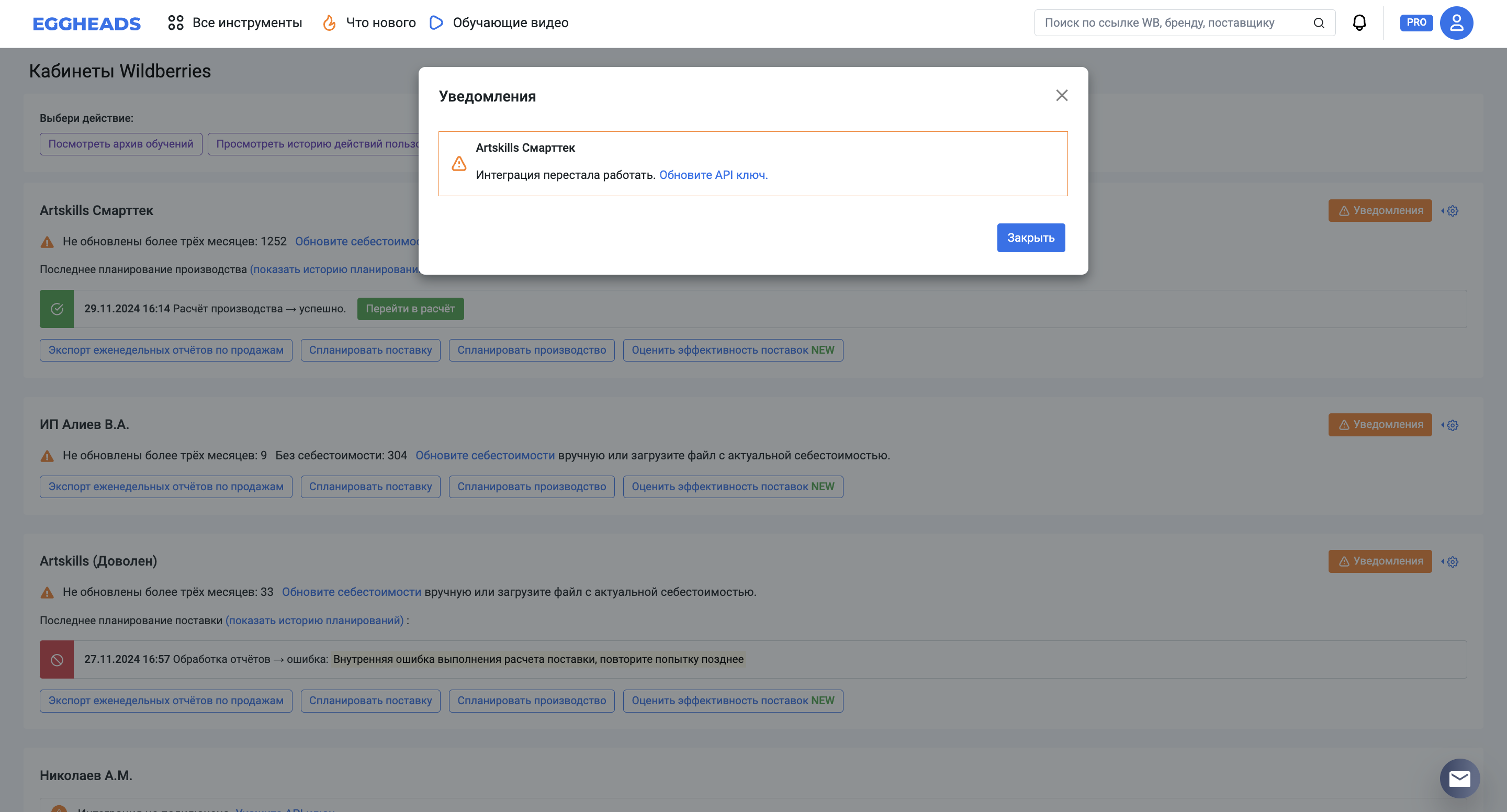Viewport: 1507px width, 812px height.
Task: Open Все инструменты menu
Action: point(234,23)
